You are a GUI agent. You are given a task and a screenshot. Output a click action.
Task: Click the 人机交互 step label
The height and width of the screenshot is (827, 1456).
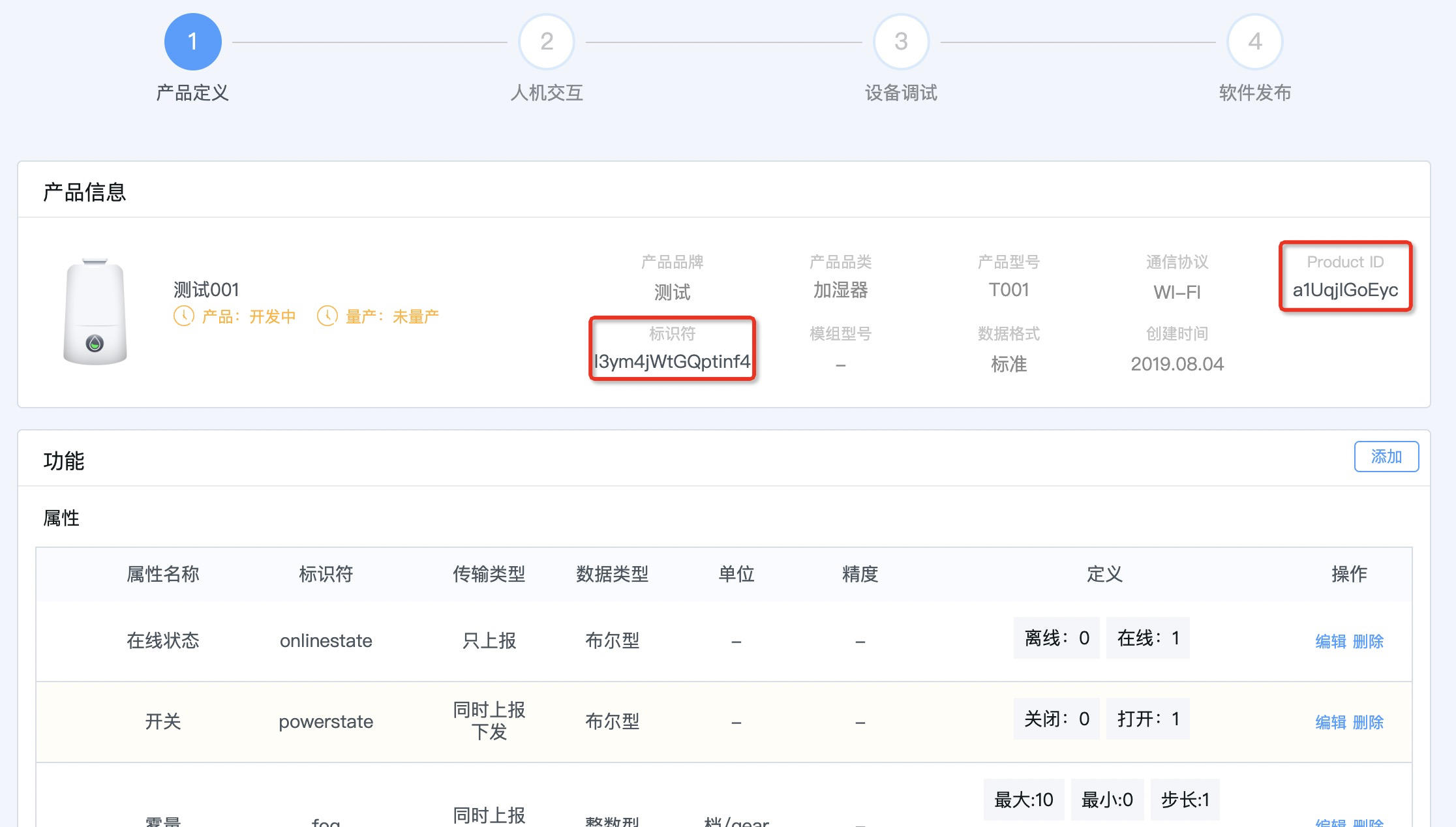click(547, 93)
